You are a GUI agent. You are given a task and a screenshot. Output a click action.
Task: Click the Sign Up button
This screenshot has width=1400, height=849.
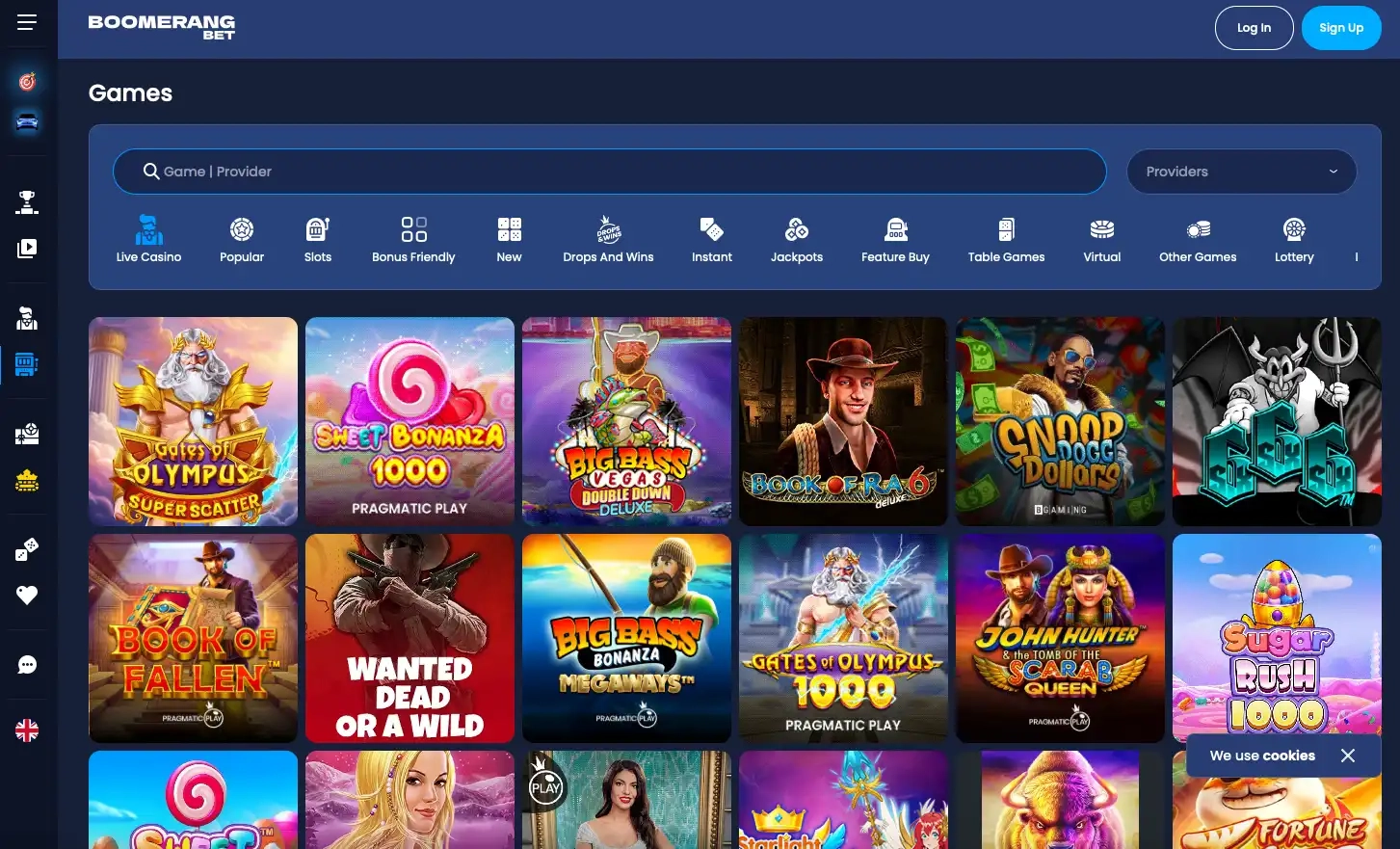coord(1341,28)
